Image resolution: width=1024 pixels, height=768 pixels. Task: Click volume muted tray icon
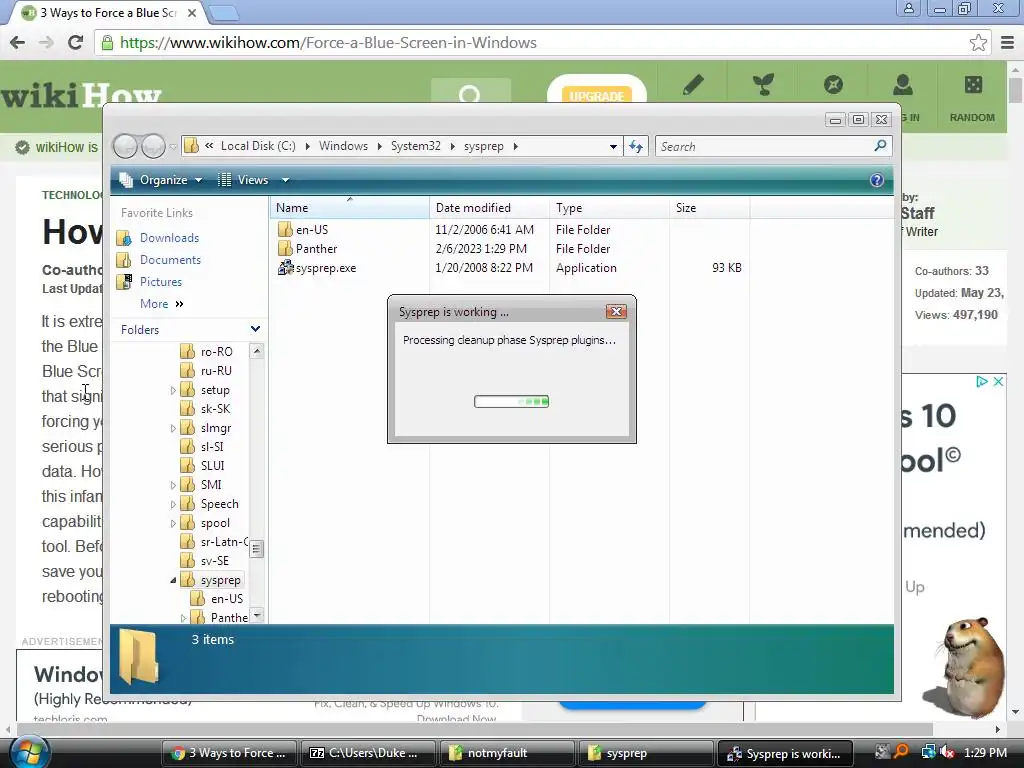coord(947,752)
